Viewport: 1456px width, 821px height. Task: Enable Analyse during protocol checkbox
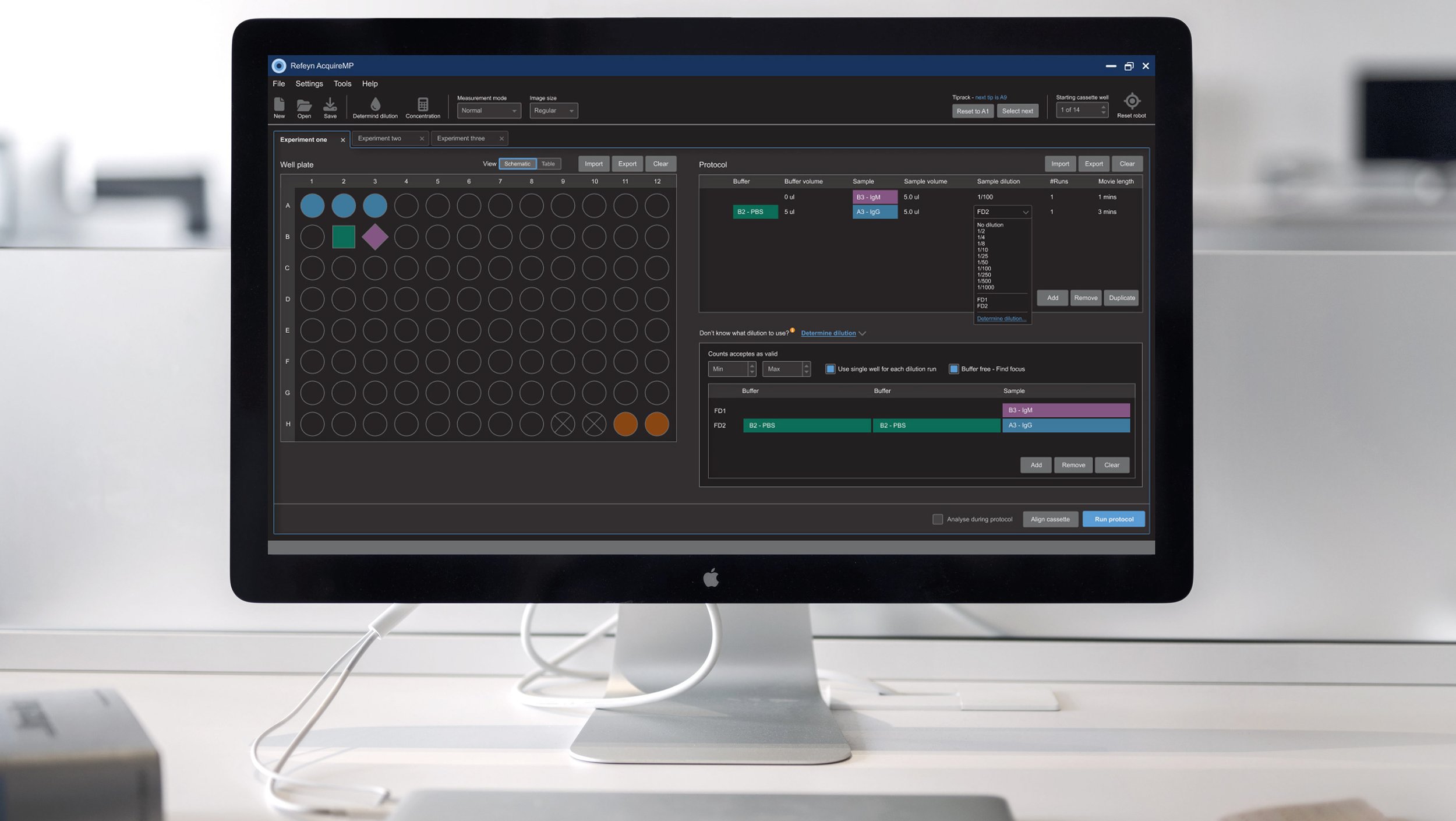click(x=937, y=519)
